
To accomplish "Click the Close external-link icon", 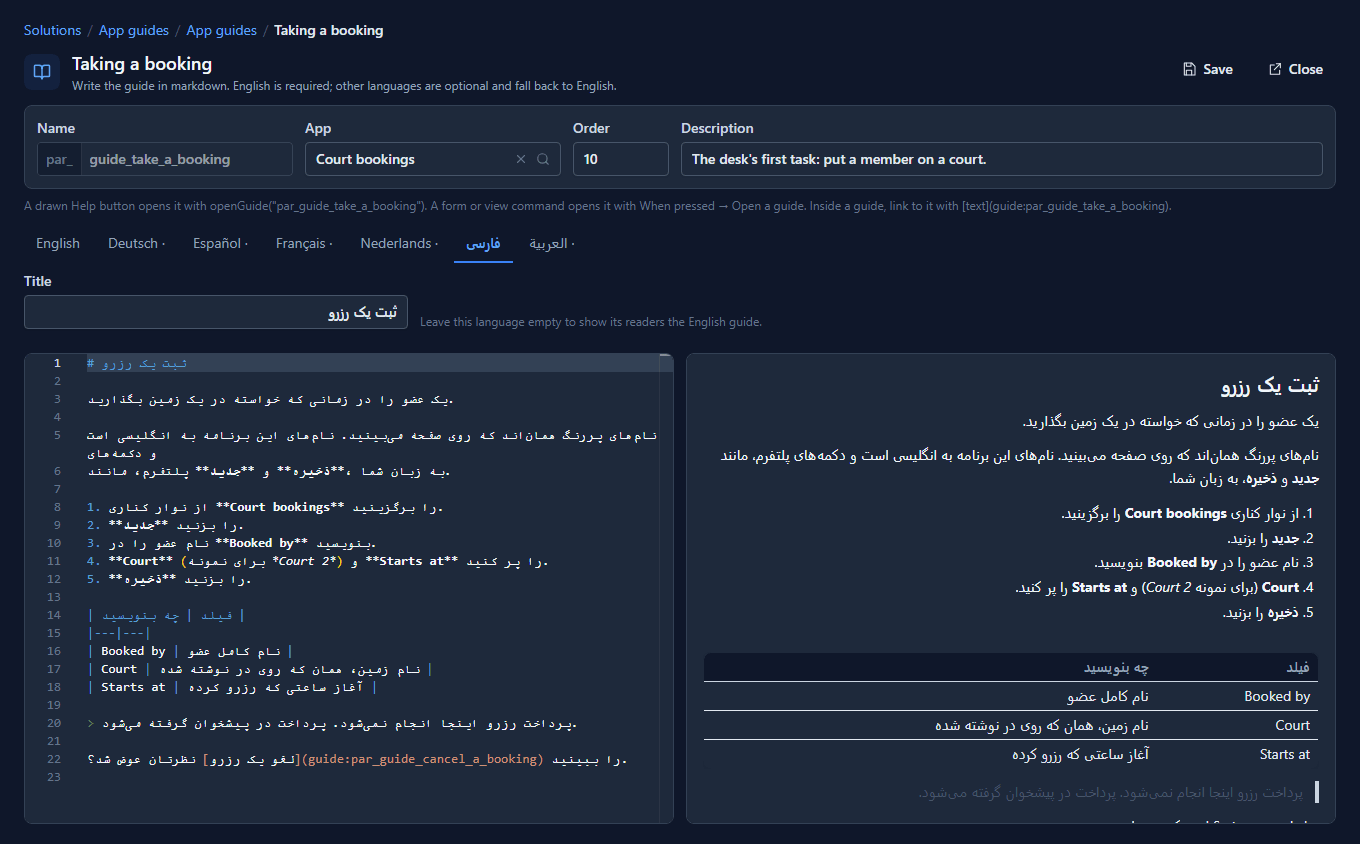I will tap(1275, 69).
